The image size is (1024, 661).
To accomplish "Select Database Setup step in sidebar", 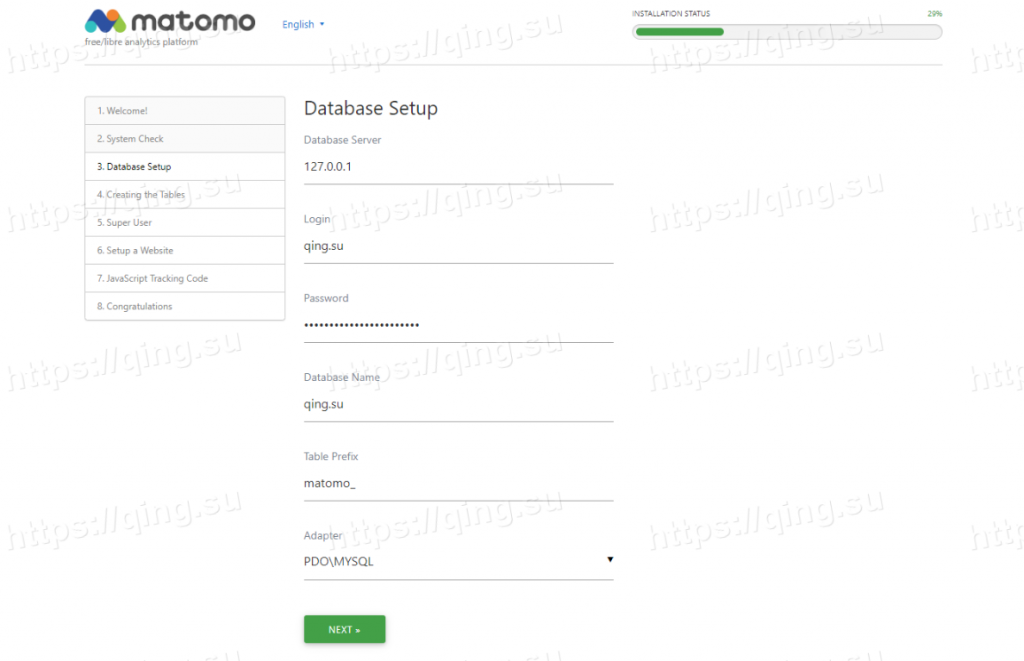I will pyautogui.click(x=184, y=167).
